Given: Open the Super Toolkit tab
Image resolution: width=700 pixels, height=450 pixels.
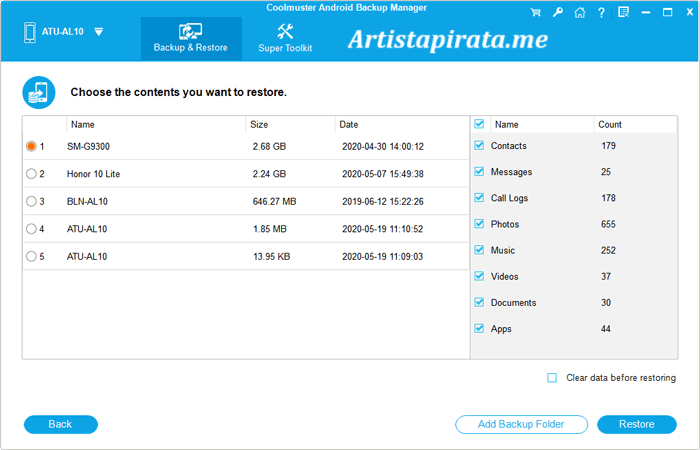Looking at the screenshot, I should click(285, 38).
